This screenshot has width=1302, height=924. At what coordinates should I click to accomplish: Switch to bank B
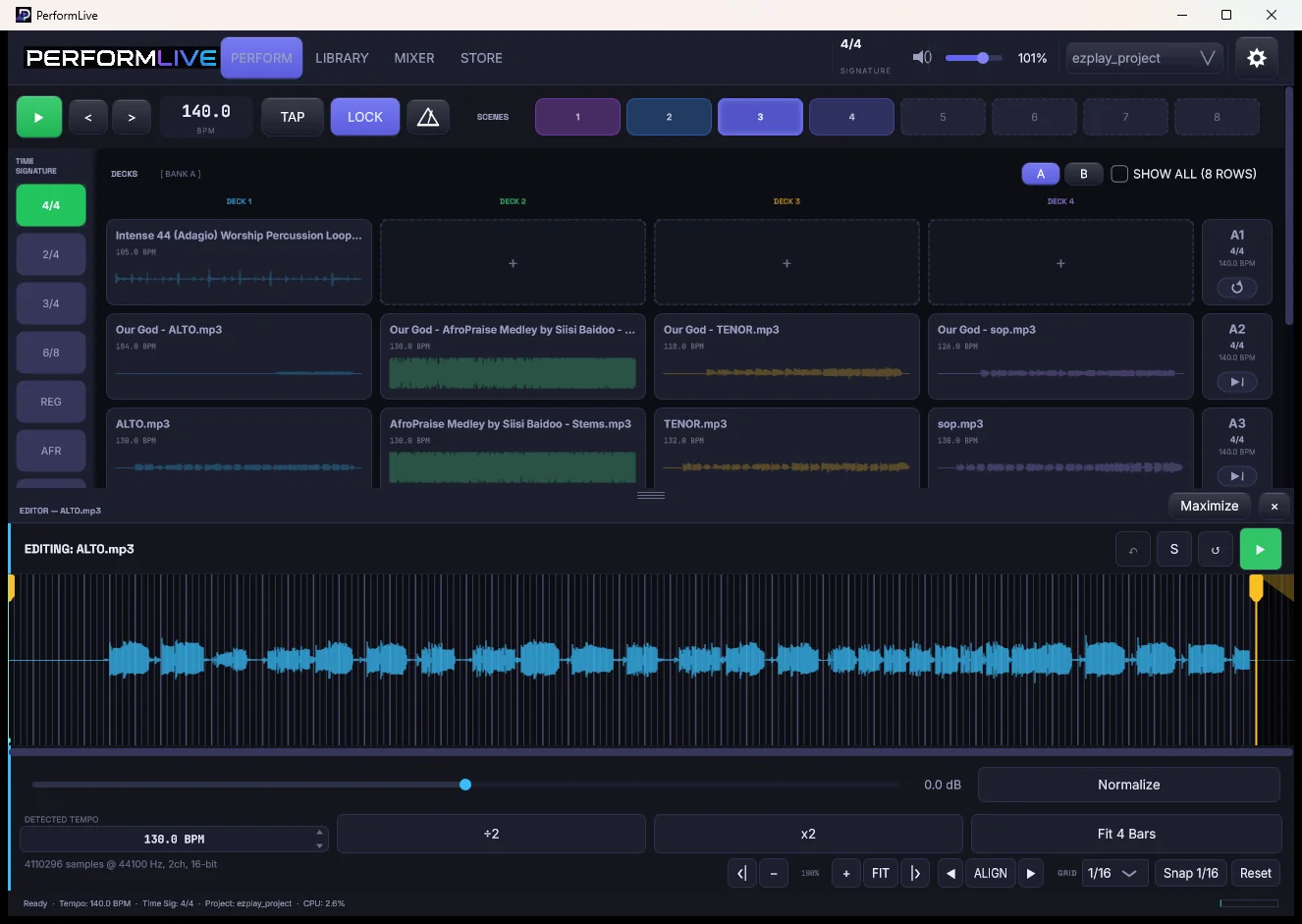(1084, 174)
